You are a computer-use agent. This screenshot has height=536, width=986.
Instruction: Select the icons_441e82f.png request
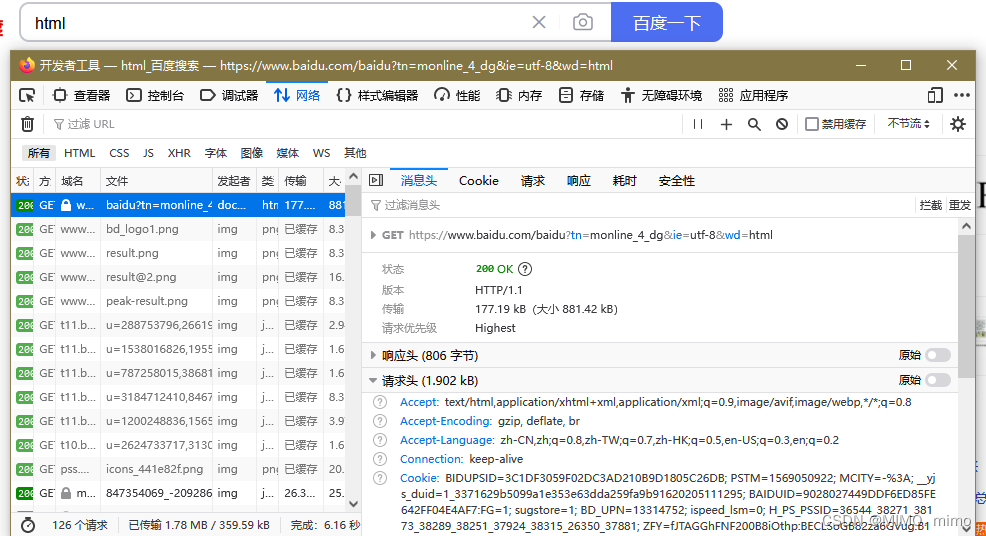(x=178, y=469)
